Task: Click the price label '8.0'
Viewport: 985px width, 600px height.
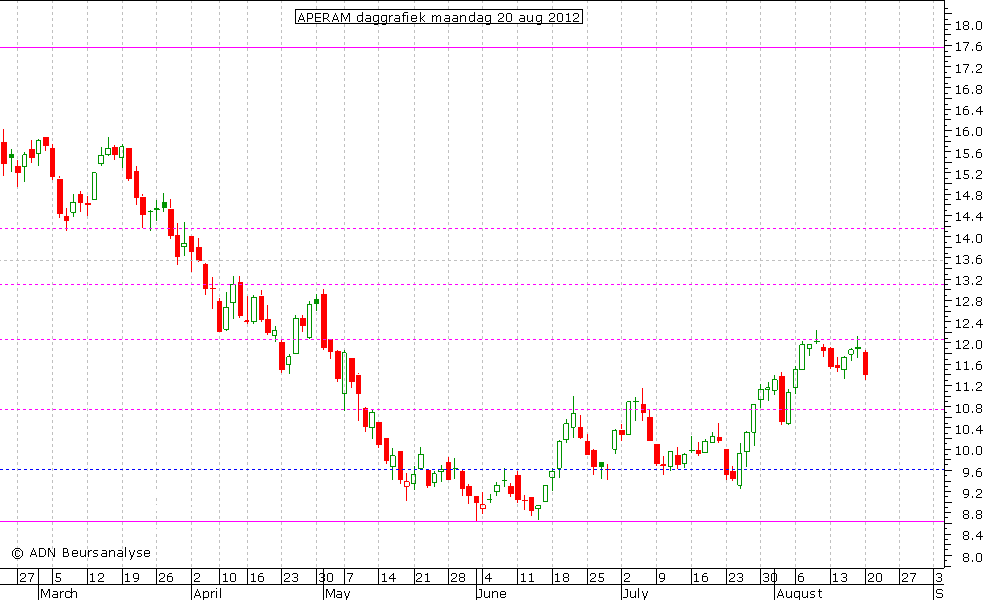Action: click(x=971, y=557)
